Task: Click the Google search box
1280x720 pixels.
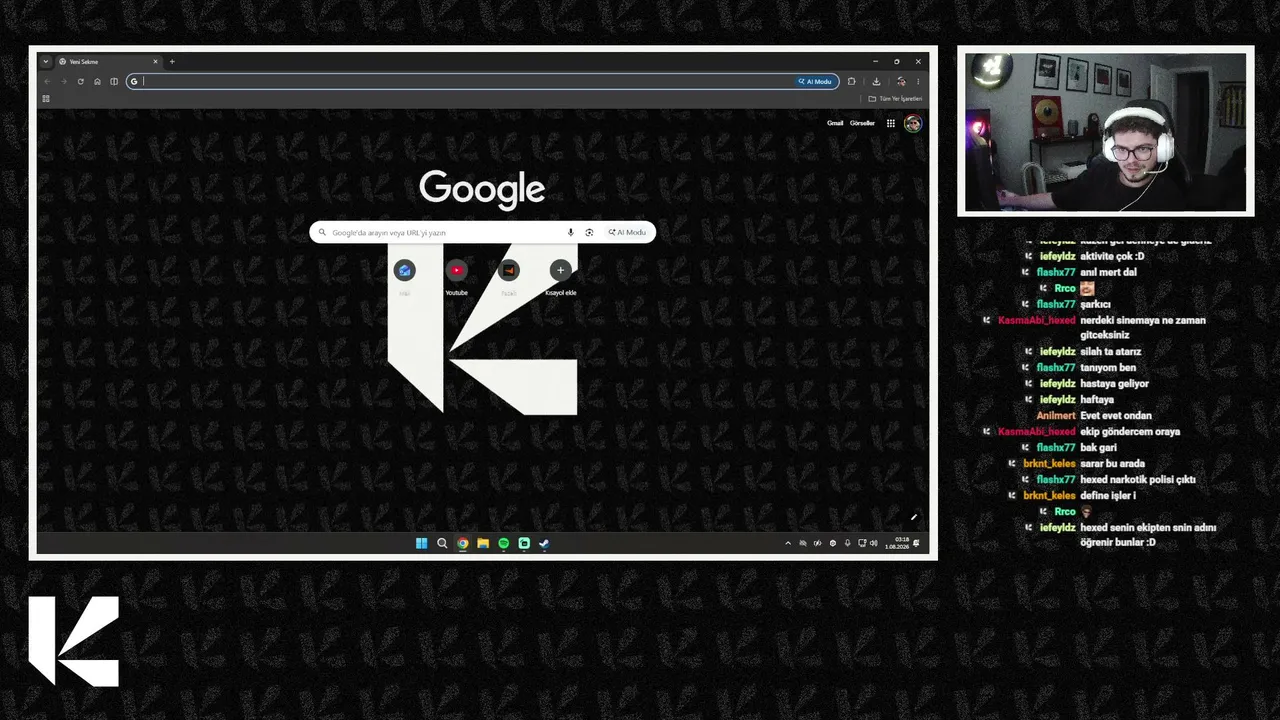Action: click(482, 232)
